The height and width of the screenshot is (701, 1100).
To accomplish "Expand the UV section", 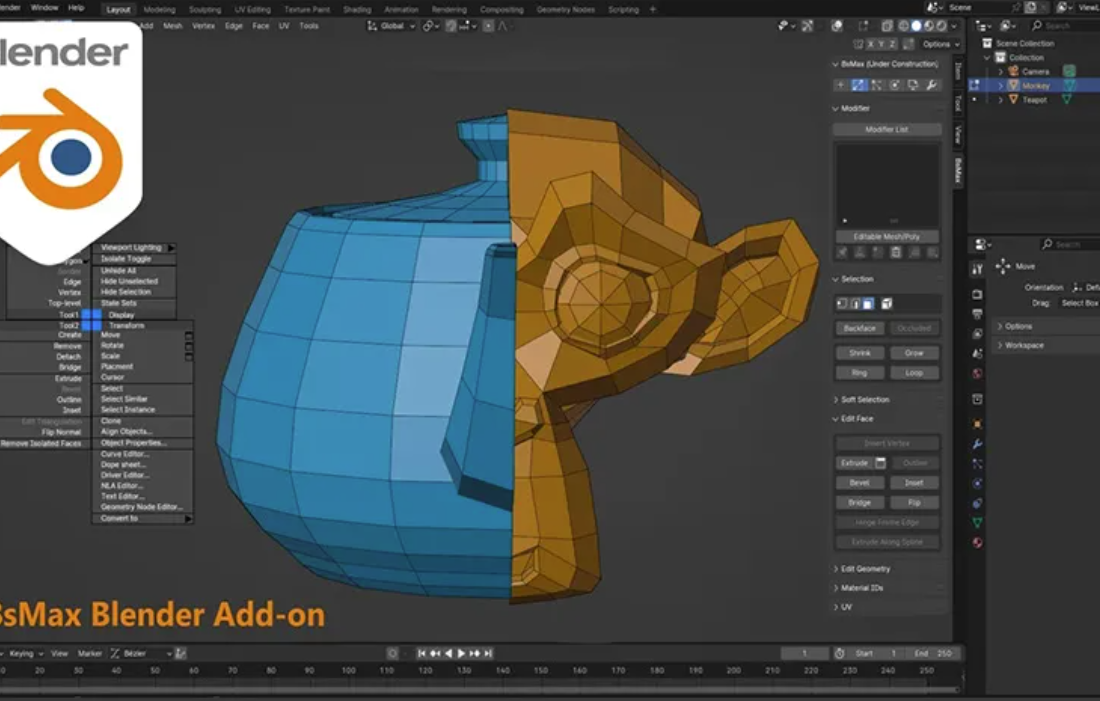I will tap(836, 607).
